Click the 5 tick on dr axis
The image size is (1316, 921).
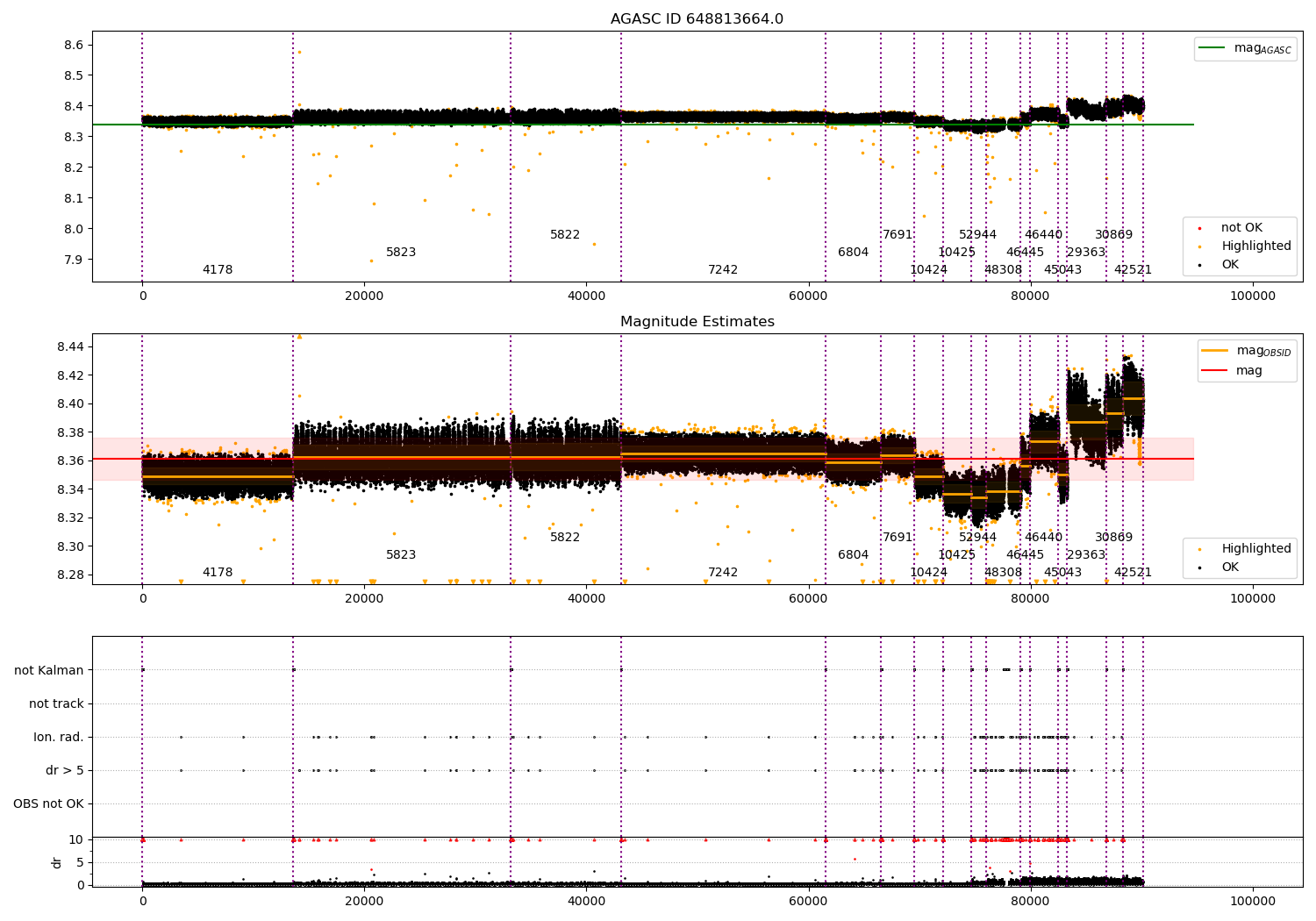pos(80,862)
